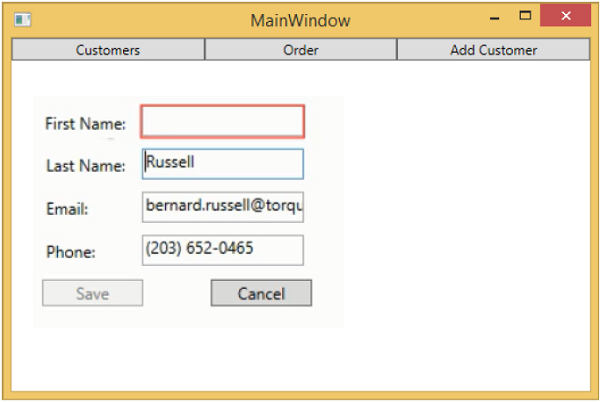Click the "Phone:" label text
The image size is (600, 402).
[x=70, y=252]
